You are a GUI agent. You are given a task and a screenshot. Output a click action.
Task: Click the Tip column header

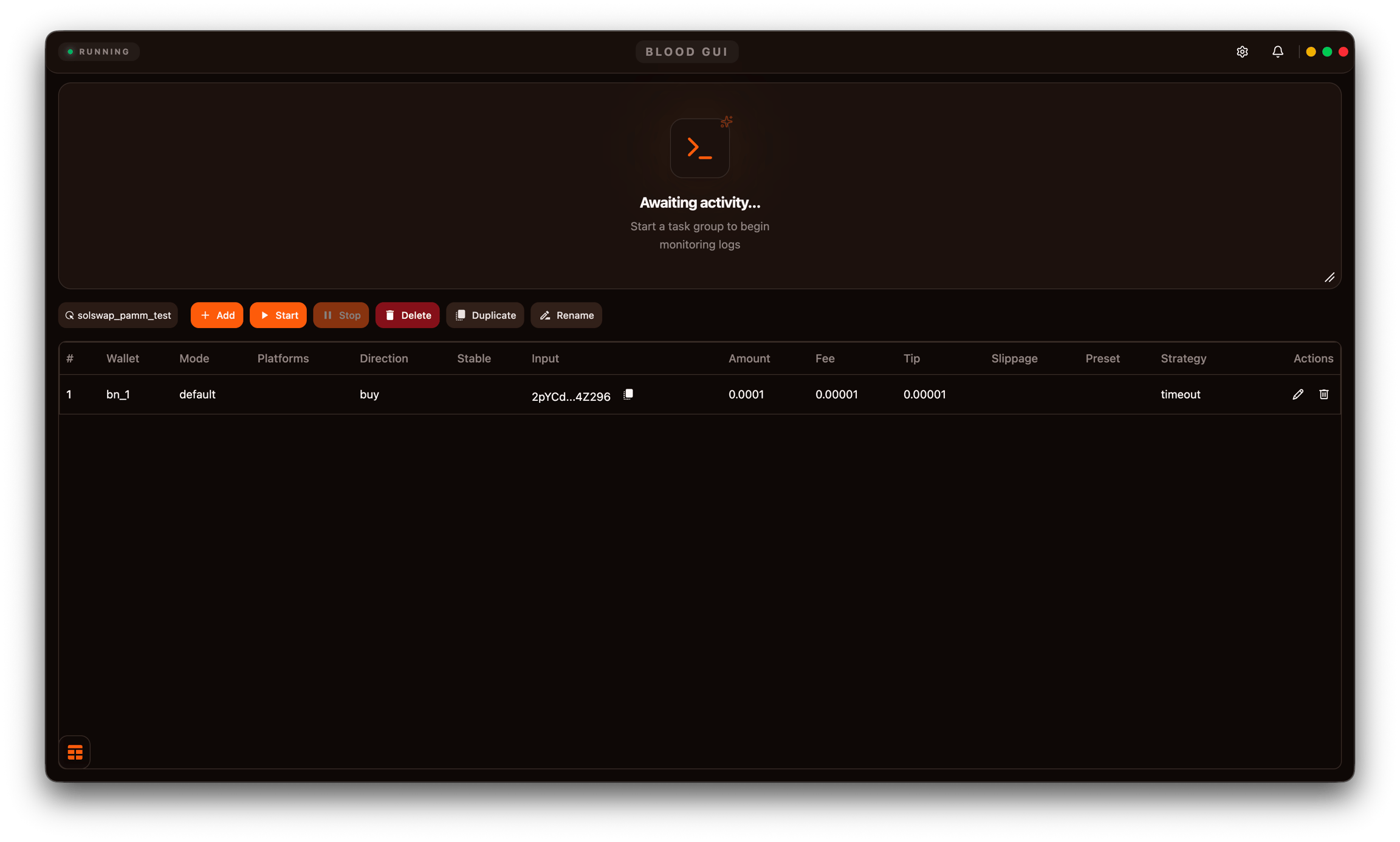pyautogui.click(x=911, y=358)
